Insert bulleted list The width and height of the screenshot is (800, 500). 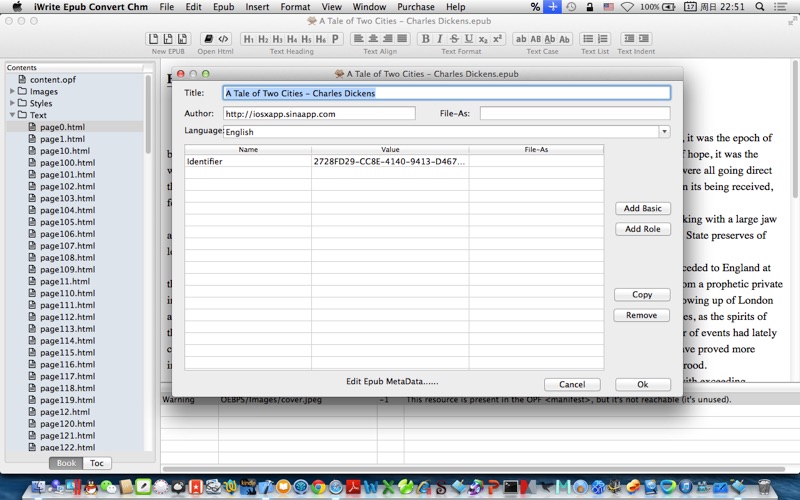(588, 39)
